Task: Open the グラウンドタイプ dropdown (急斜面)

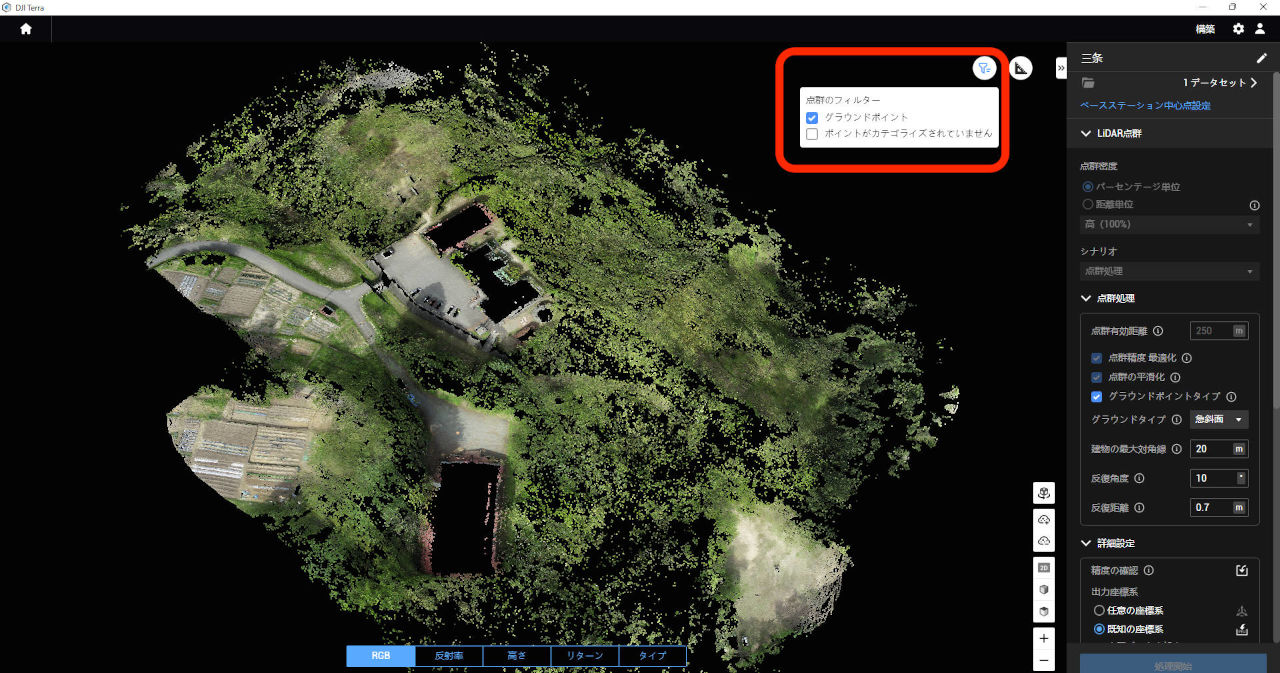Action: coord(1219,420)
